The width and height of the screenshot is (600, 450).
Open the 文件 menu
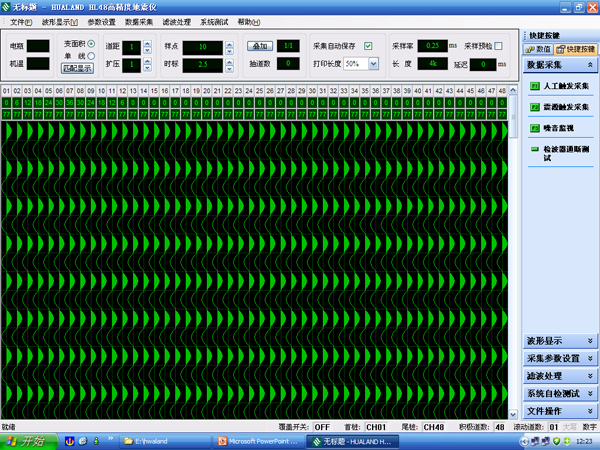tap(20, 21)
